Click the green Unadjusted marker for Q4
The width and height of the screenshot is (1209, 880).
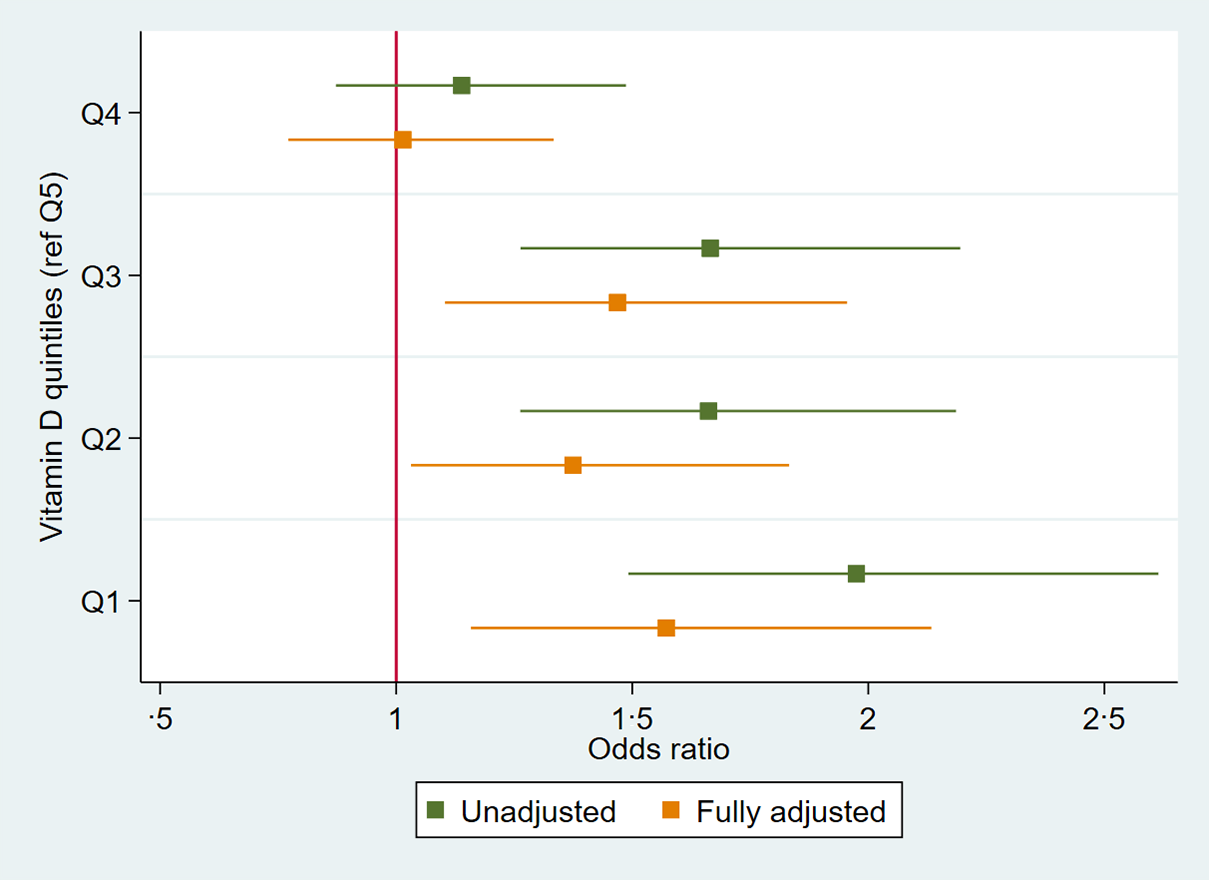point(461,85)
